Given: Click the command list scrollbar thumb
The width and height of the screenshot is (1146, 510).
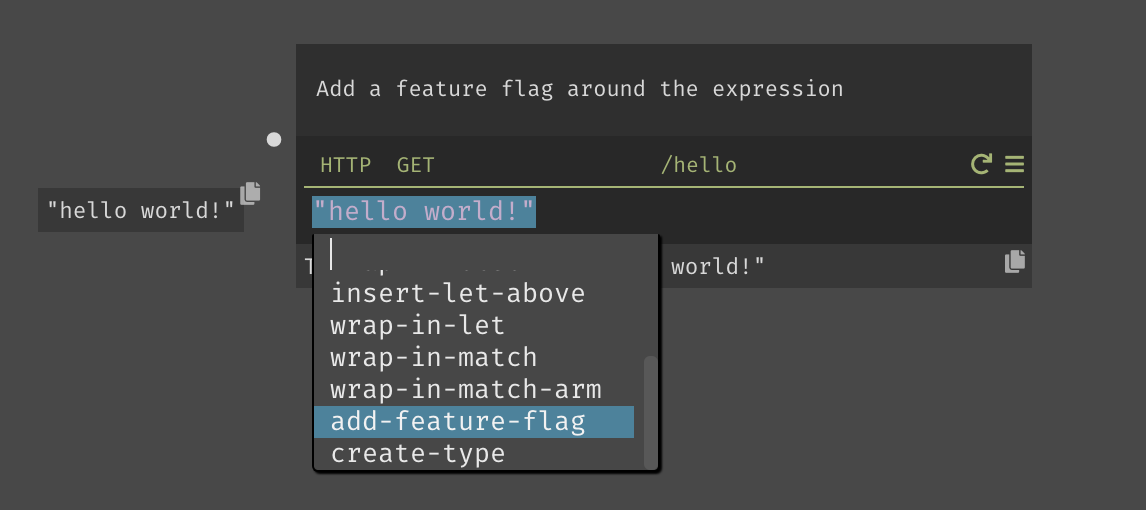Looking at the screenshot, I should pyautogui.click(x=650, y=413).
